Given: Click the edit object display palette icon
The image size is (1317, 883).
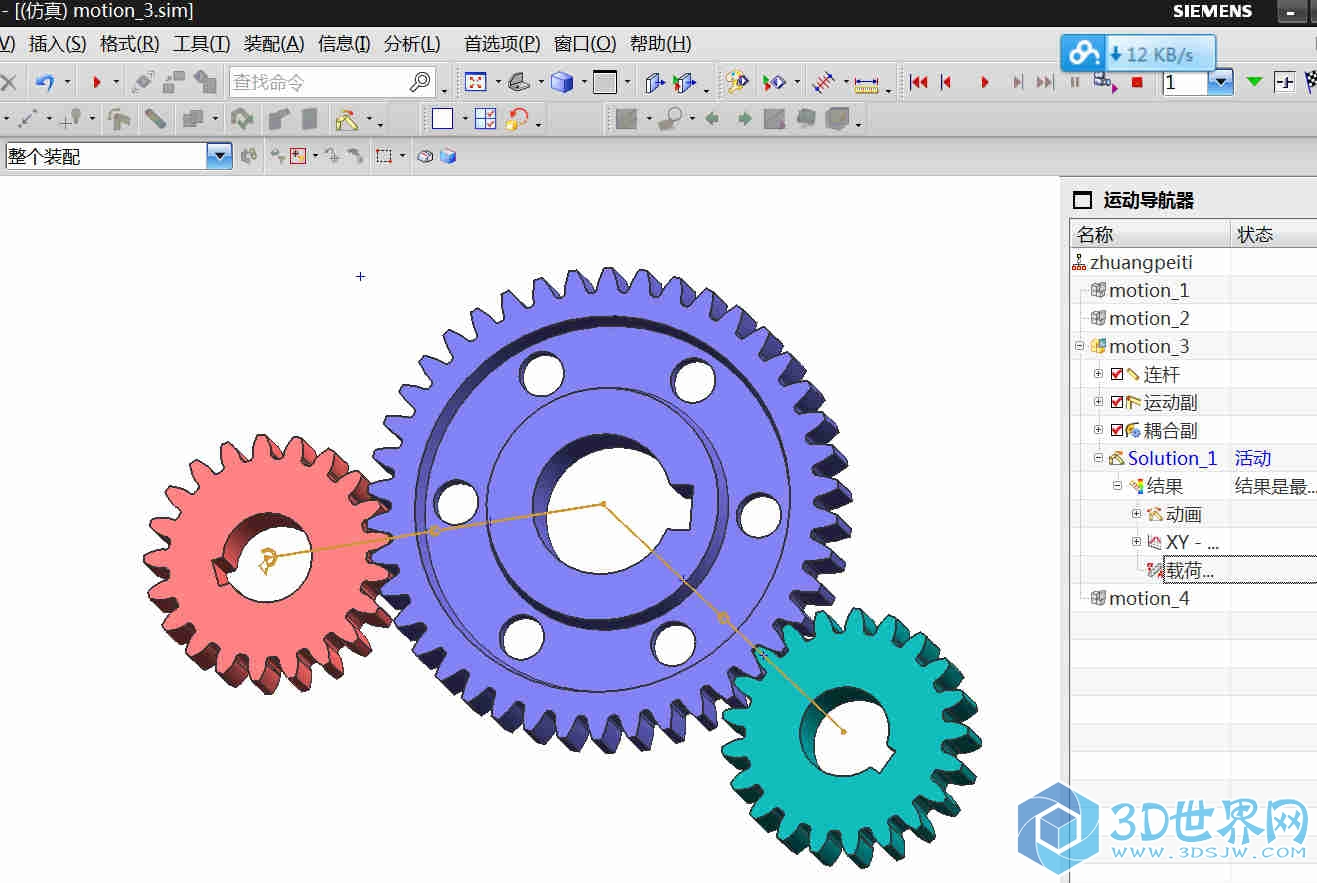Looking at the screenshot, I should pos(736,82).
